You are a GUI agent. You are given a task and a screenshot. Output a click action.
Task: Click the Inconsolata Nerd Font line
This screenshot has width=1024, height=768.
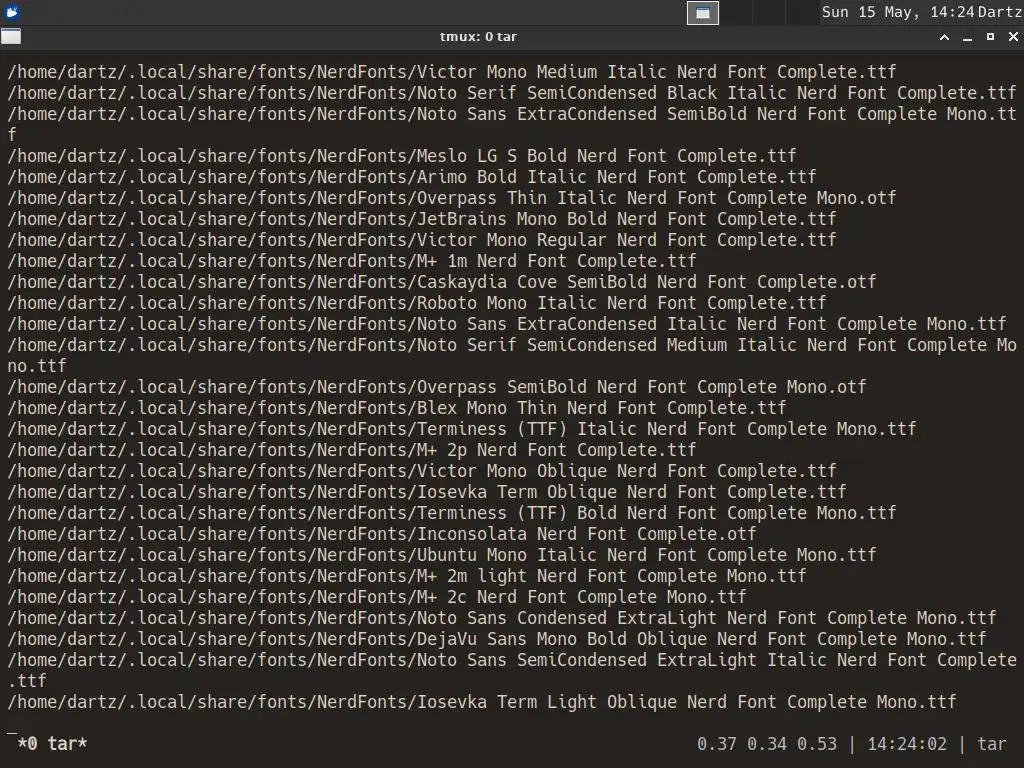click(382, 534)
